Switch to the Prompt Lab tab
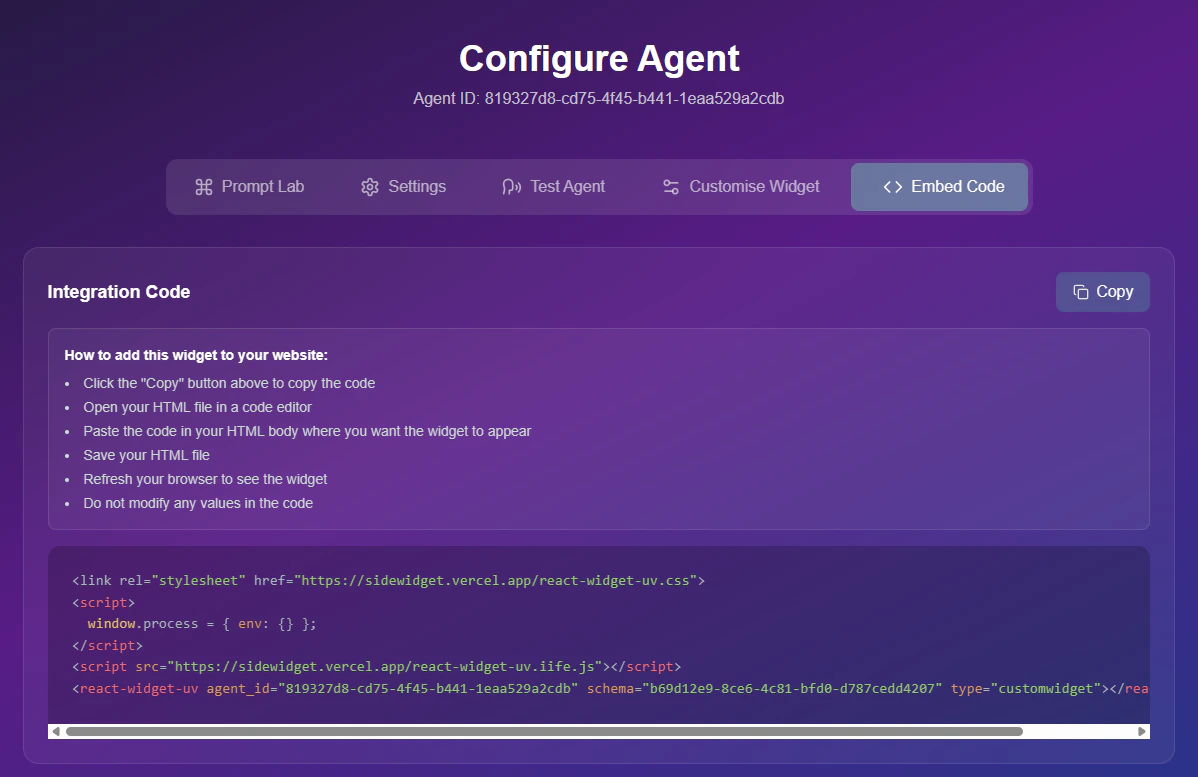The height and width of the screenshot is (777, 1198). point(249,186)
